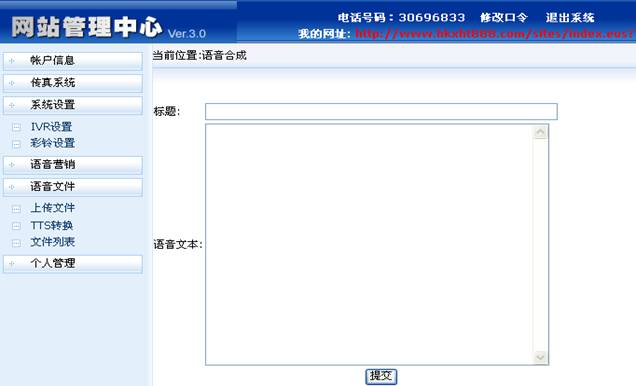Click 修改口令 in the header
The height and width of the screenshot is (386, 636).
pos(503,17)
